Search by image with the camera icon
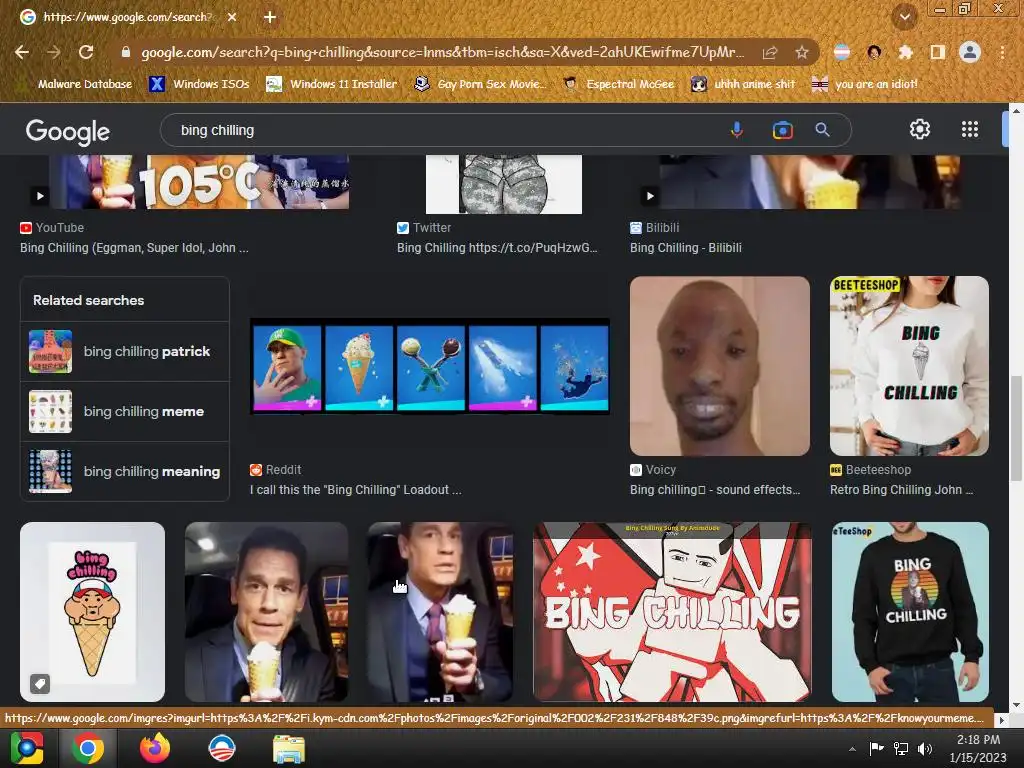 click(782, 130)
